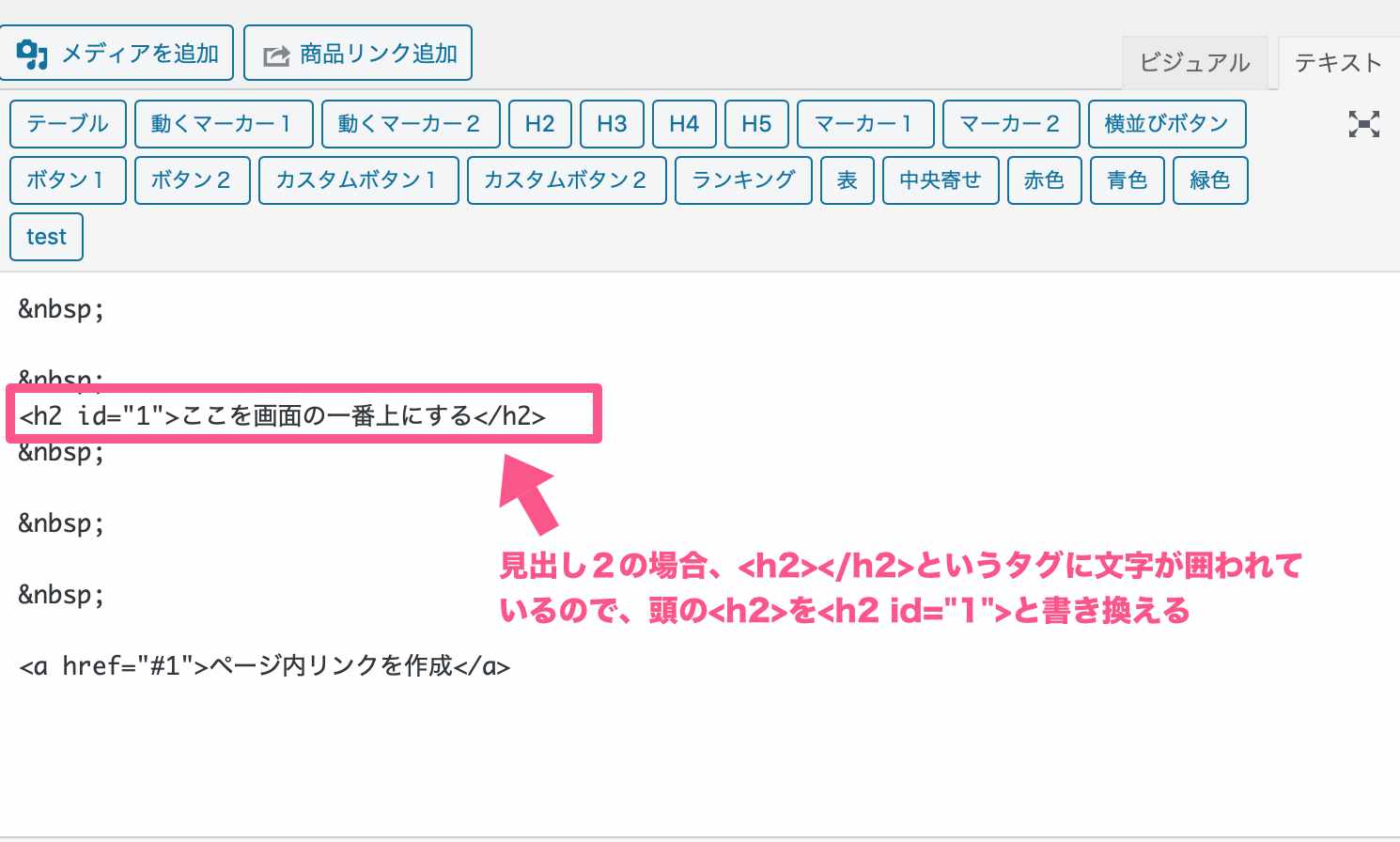Viewport: 1400px width, 842px height.
Task: Insert an H2 heading tag
Action: [x=540, y=124]
